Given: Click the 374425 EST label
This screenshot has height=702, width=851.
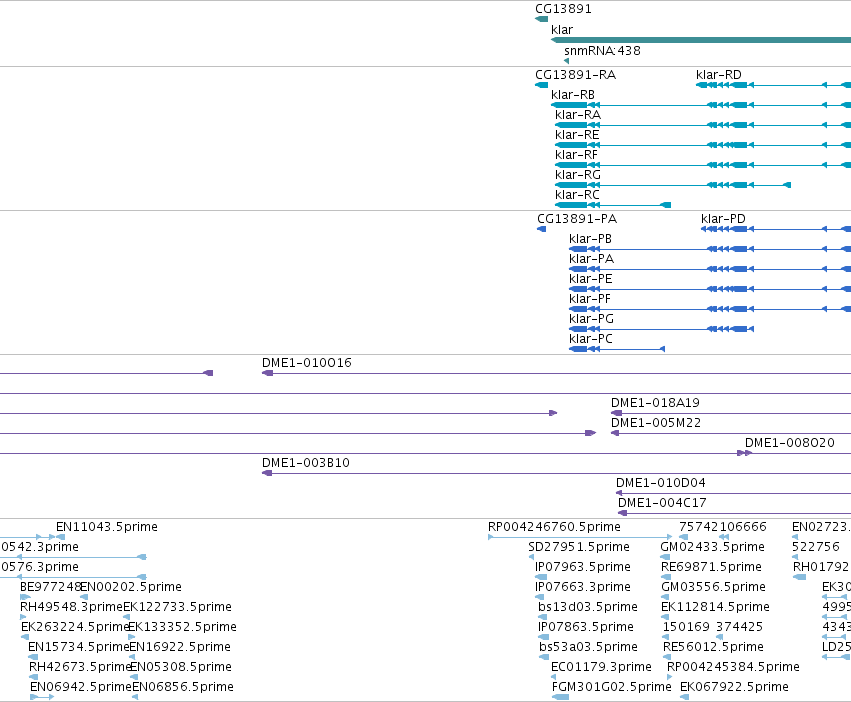Looking at the screenshot, I should pyautogui.click(x=739, y=628).
